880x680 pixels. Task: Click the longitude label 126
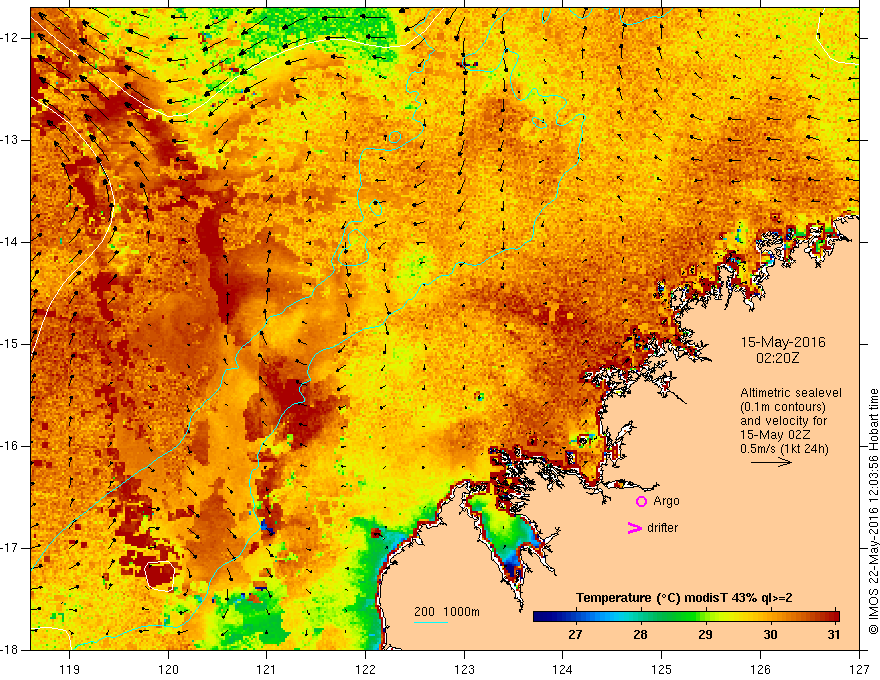point(760,669)
